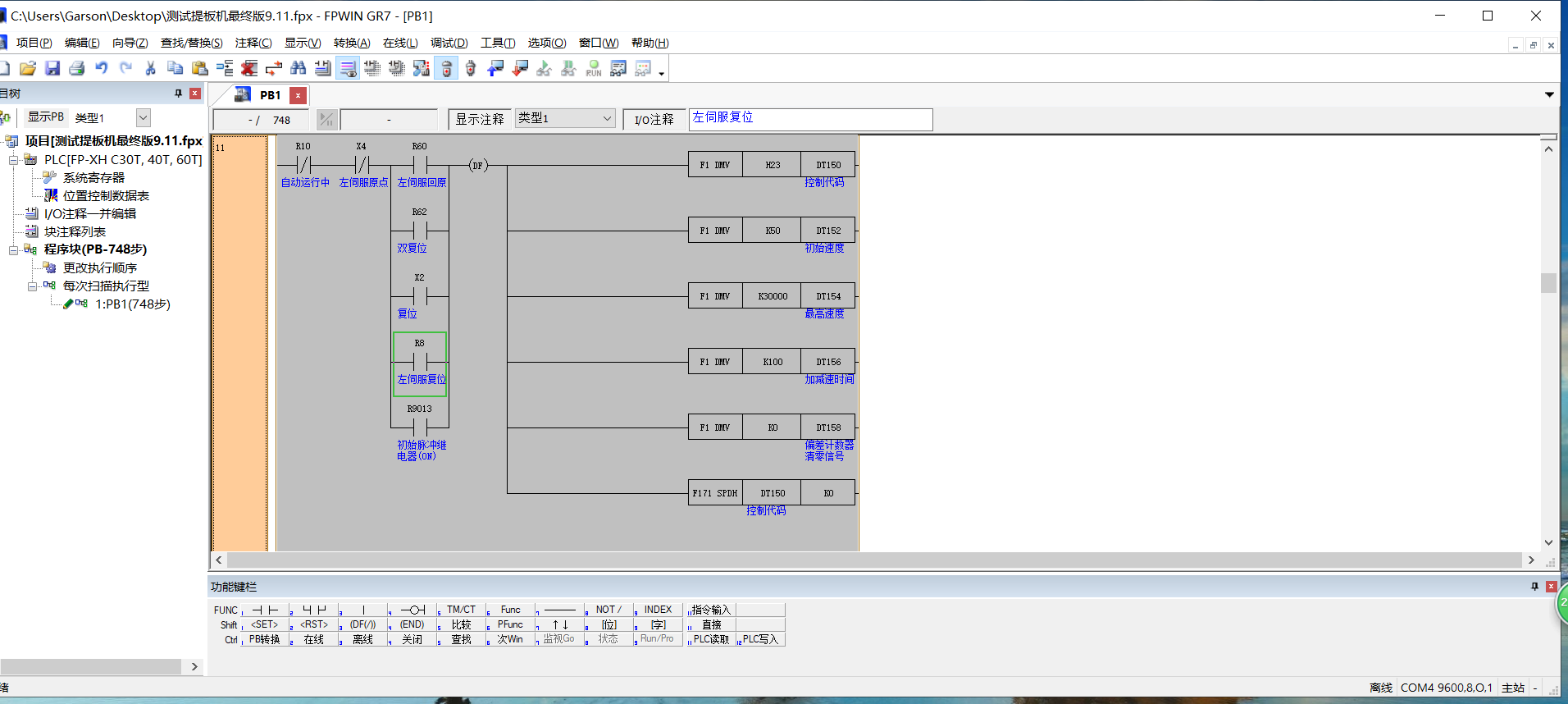
Task: Click the Undo arrow icon
Action: [102, 68]
